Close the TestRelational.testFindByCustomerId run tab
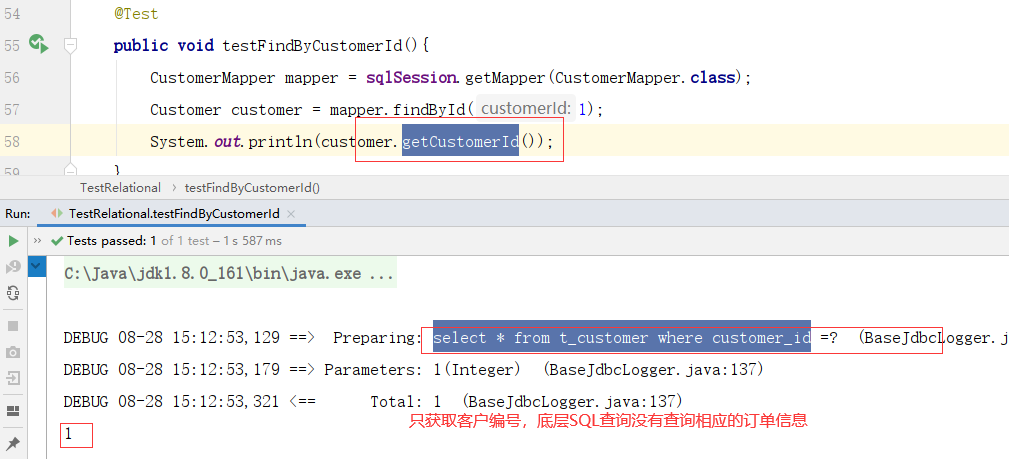This screenshot has width=1009, height=459. [x=291, y=214]
